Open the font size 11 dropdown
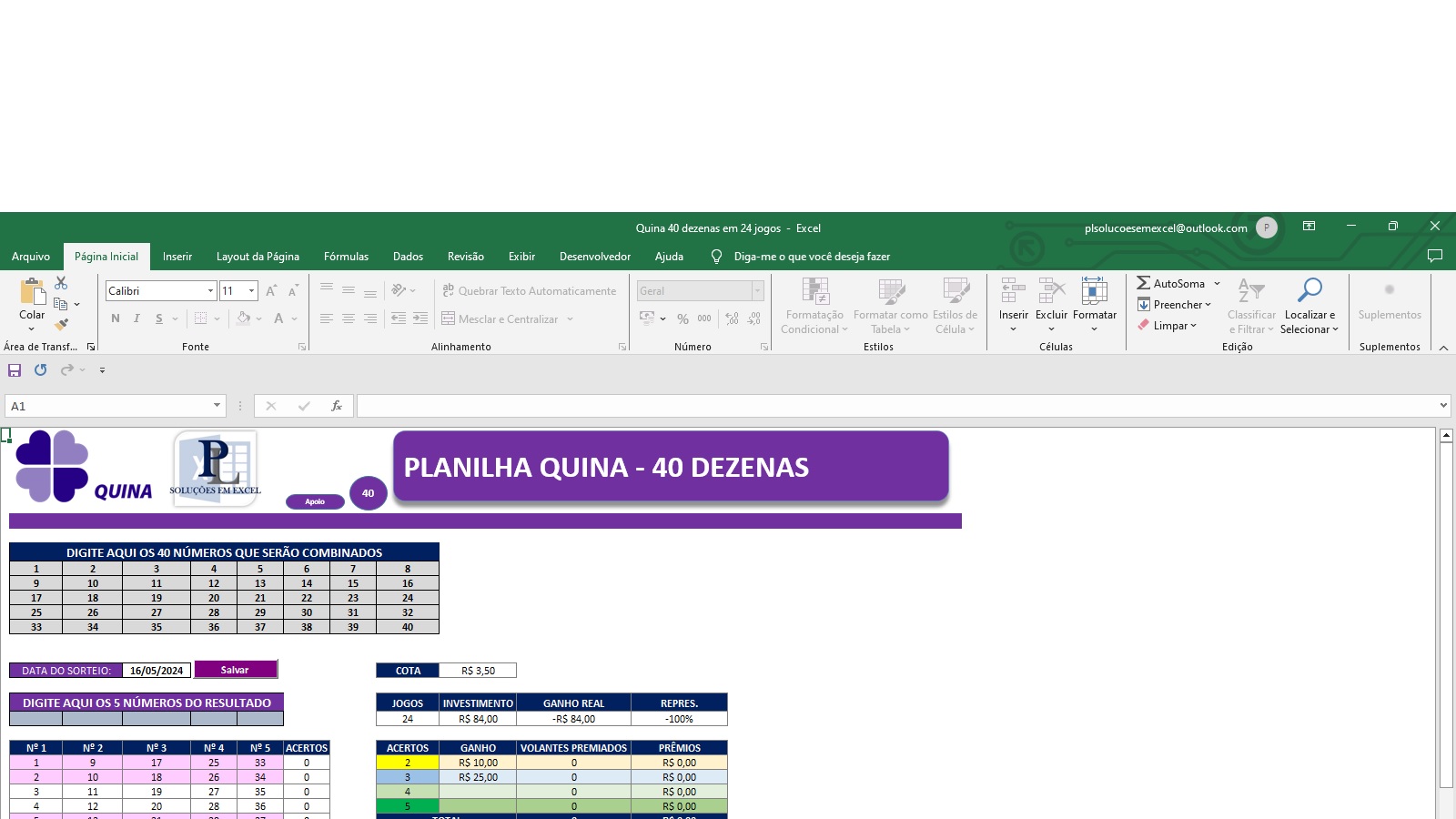Image resolution: width=1456 pixels, height=819 pixels. coord(252,291)
